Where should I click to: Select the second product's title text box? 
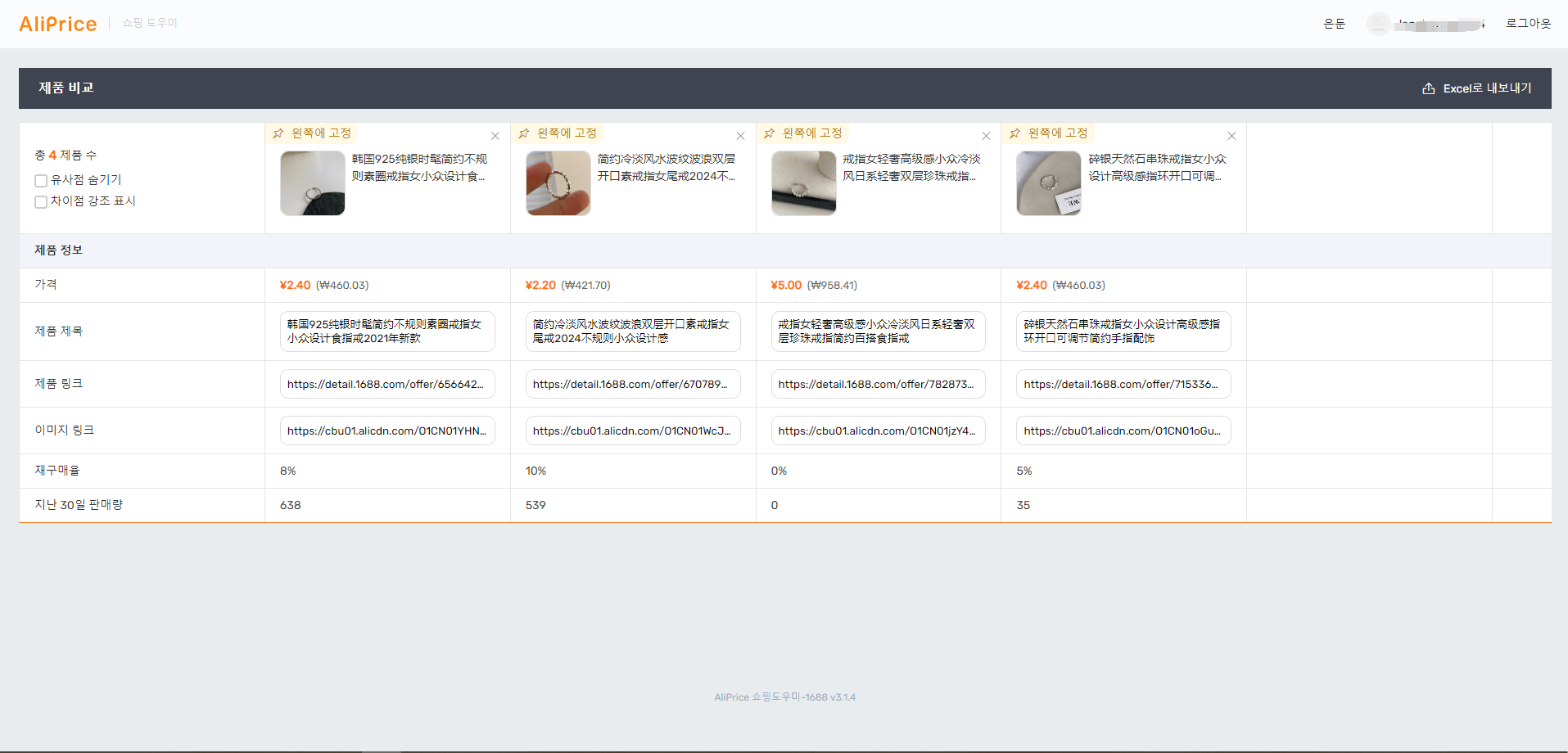coord(633,331)
